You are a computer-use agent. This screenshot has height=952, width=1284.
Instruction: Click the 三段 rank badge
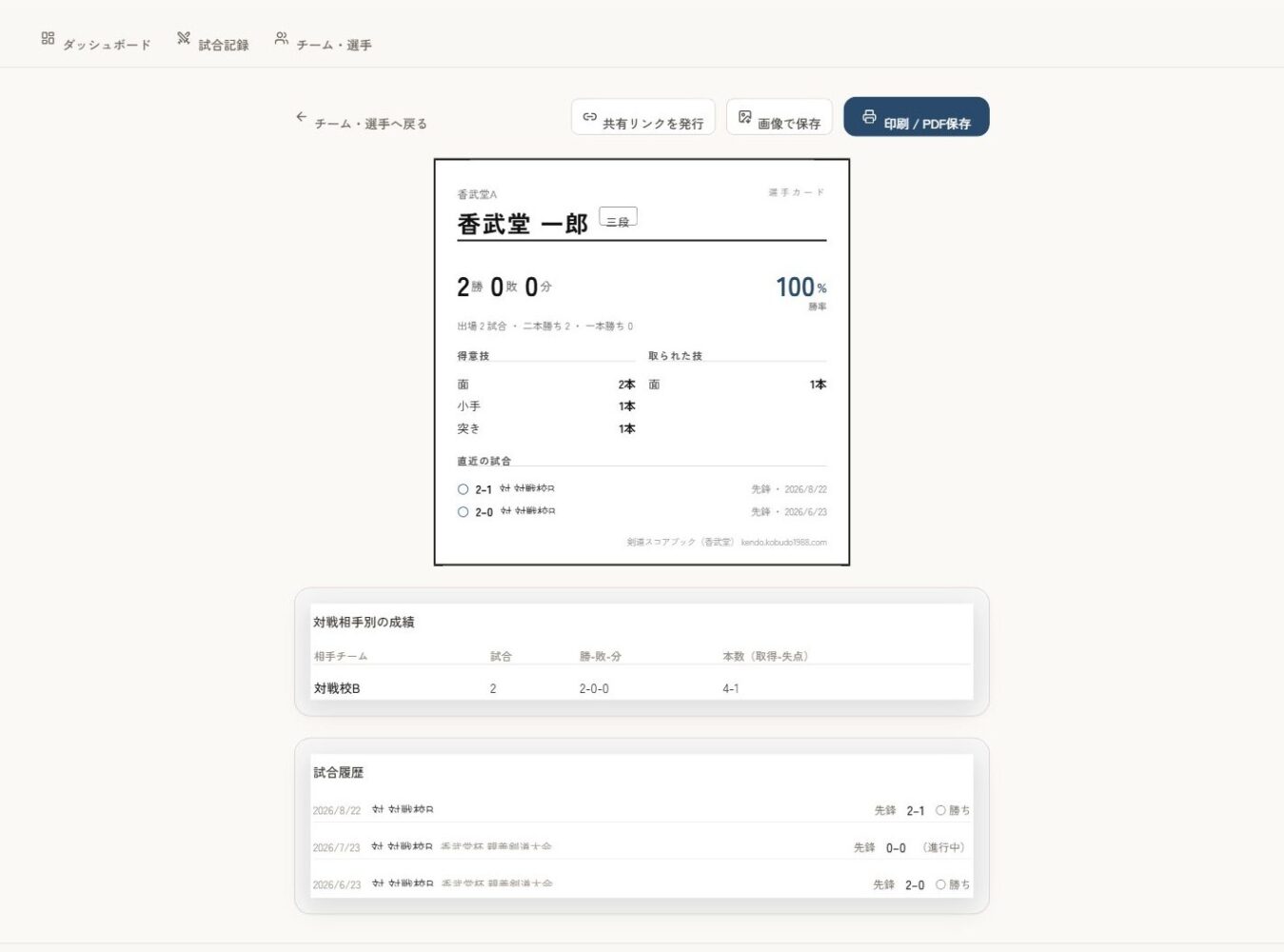pos(618,217)
